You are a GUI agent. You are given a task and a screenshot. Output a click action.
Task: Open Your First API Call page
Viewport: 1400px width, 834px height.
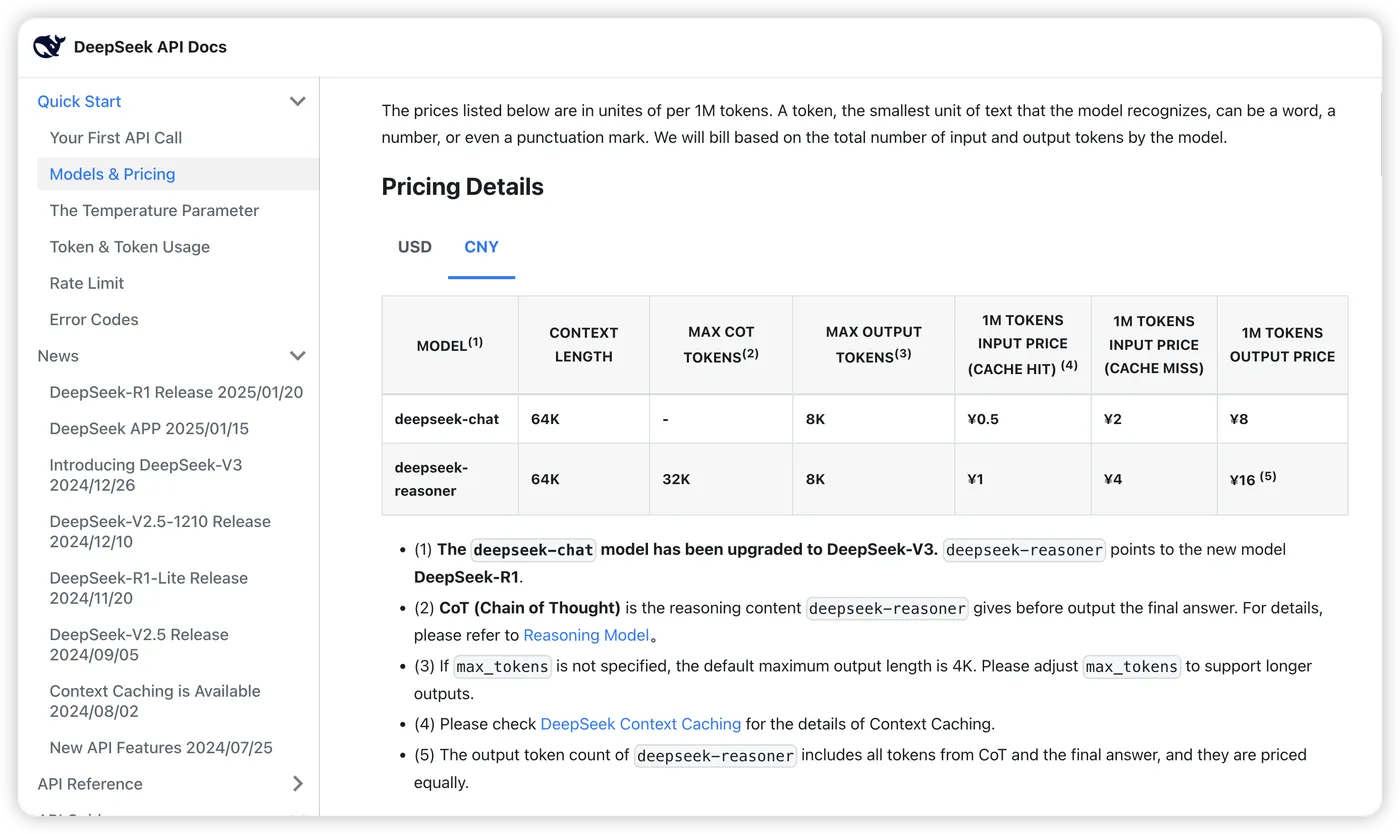pyautogui.click(x=116, y=138)
